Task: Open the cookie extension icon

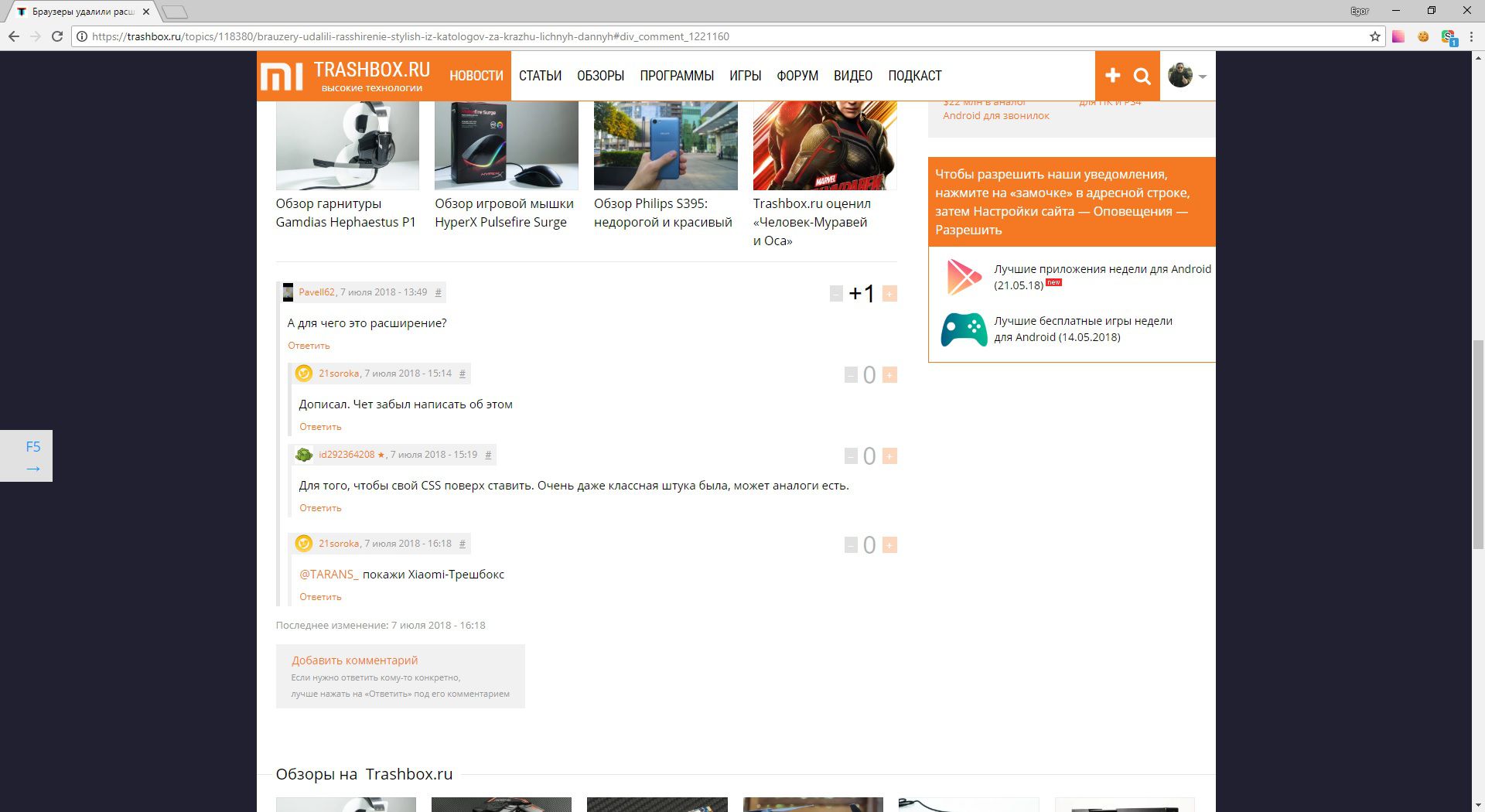Action: pos(1423,36)
